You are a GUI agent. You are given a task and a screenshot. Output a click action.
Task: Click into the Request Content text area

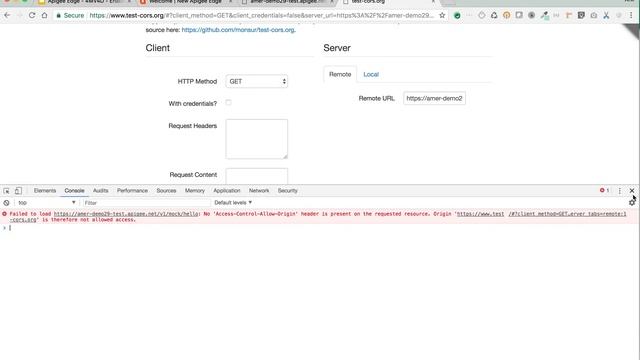coord(257,176)
